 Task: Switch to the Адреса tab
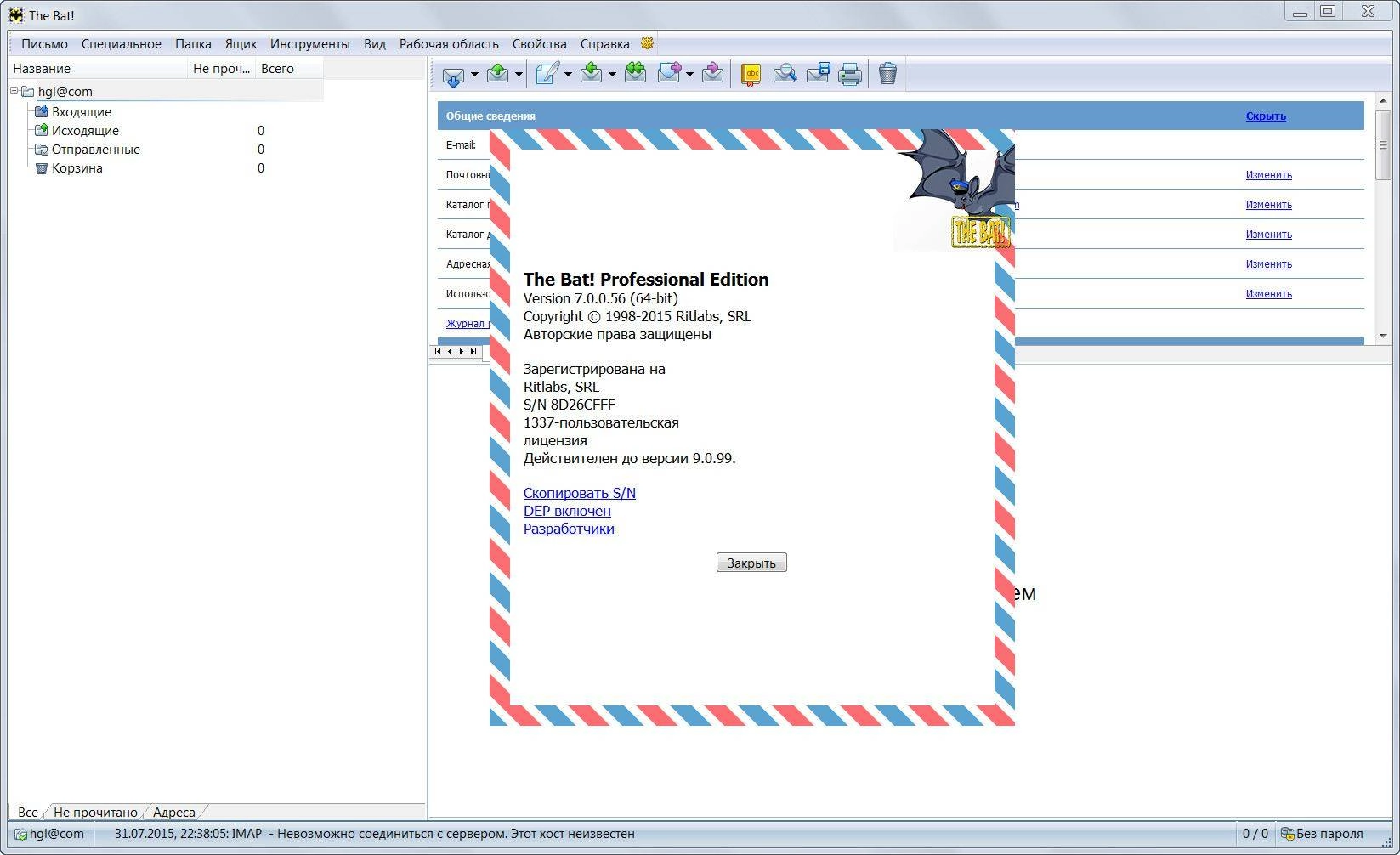173,812
